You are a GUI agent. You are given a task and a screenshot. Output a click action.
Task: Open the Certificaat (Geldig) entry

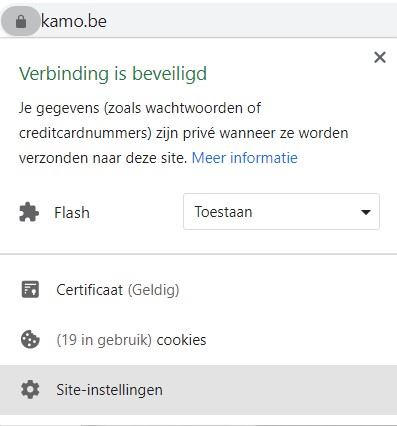[x=198, y=290]
